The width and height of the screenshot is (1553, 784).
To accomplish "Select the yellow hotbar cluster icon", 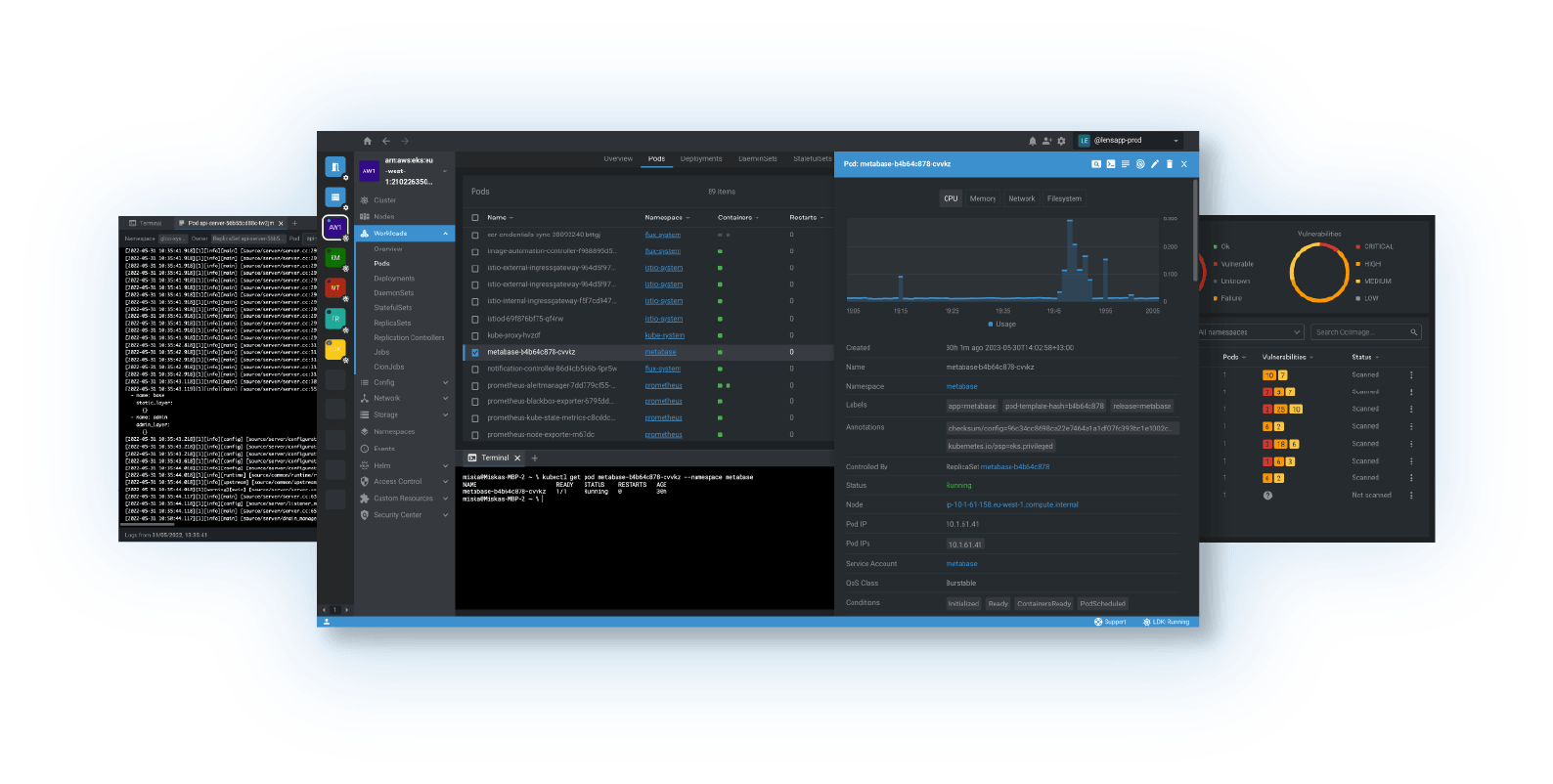I will pyautogui.click(x=335, y=349).
